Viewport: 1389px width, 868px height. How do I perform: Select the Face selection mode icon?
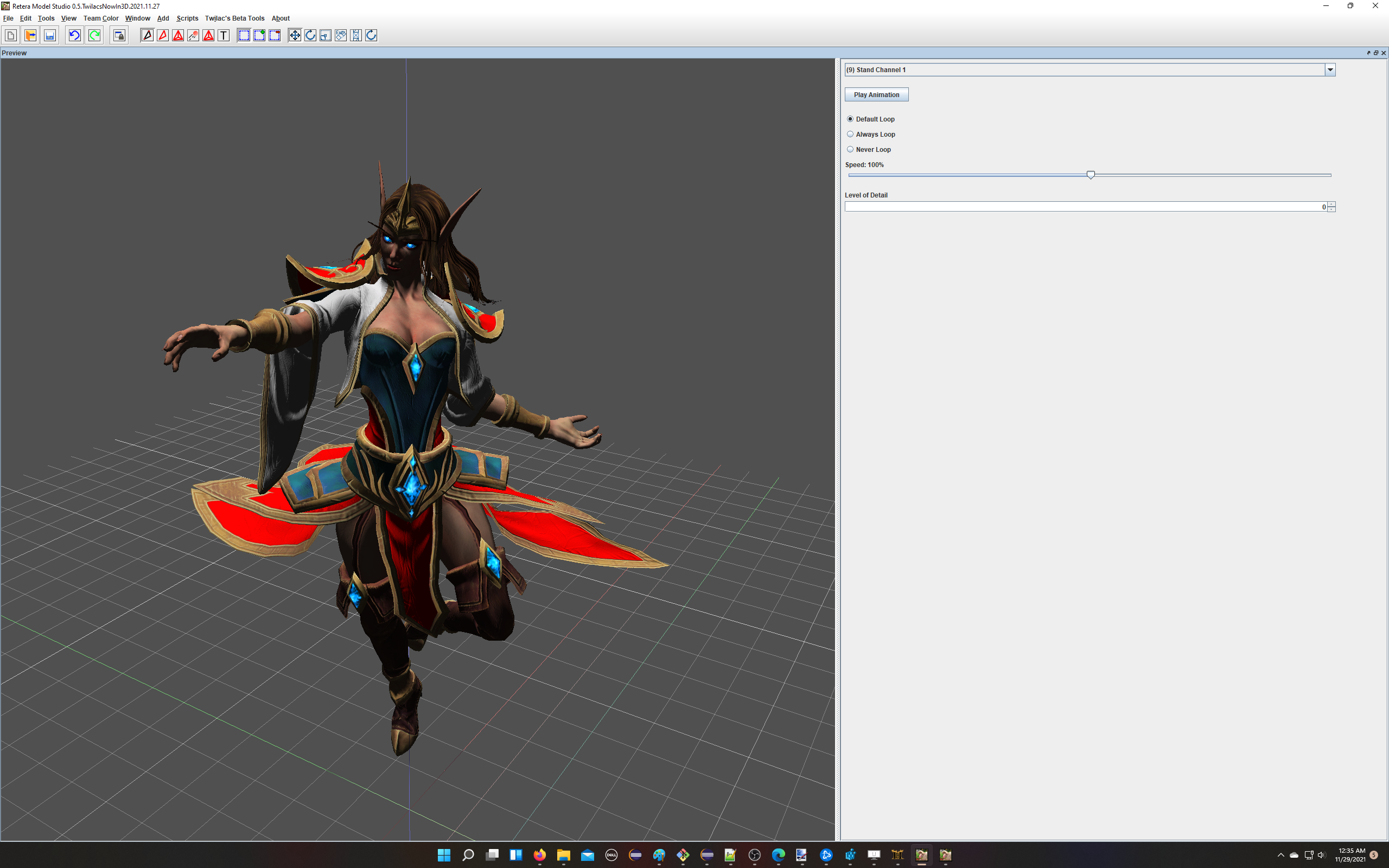(163, 36)
